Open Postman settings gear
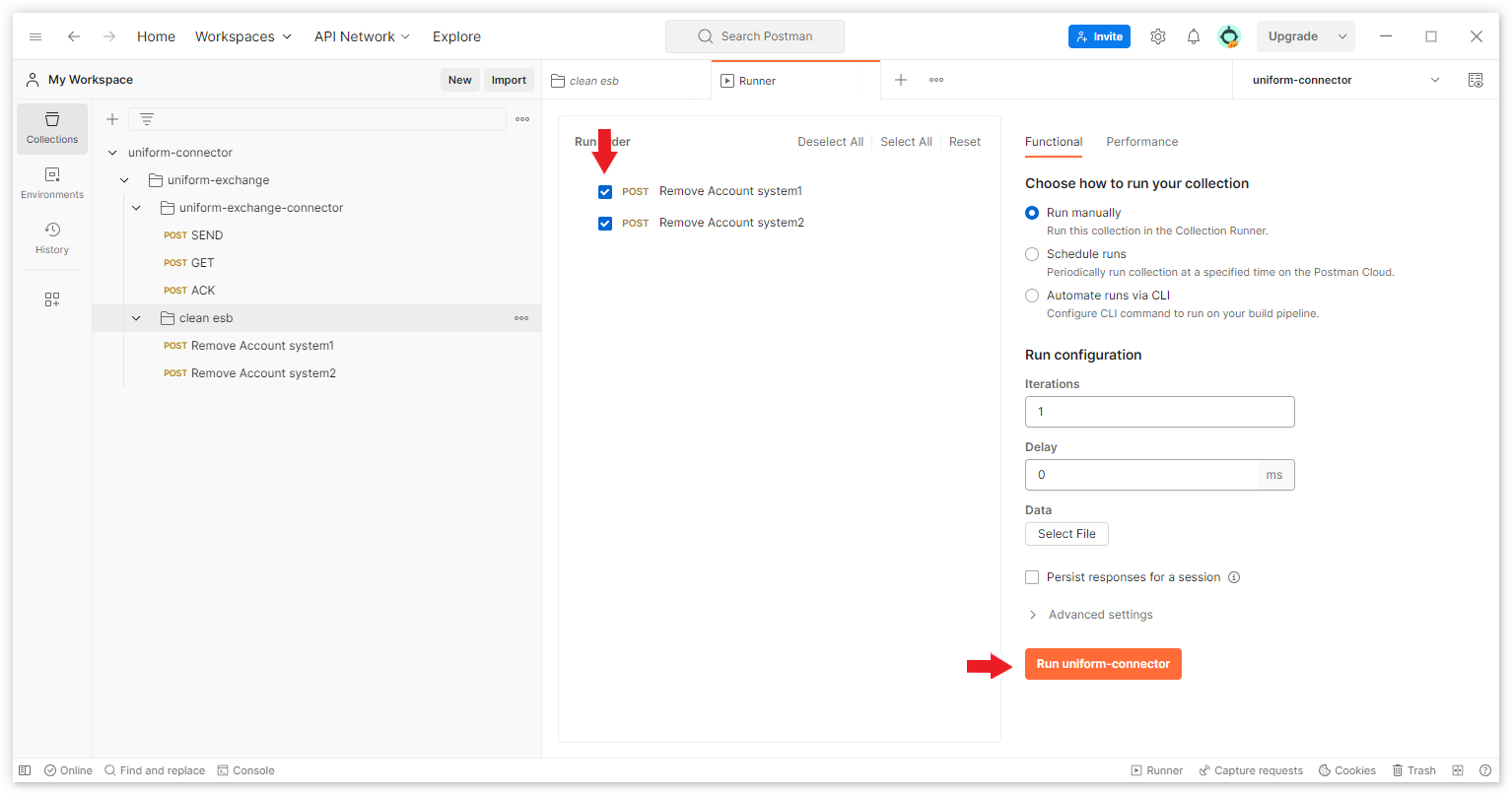The image size is (1512, 795). [1157, 35]
